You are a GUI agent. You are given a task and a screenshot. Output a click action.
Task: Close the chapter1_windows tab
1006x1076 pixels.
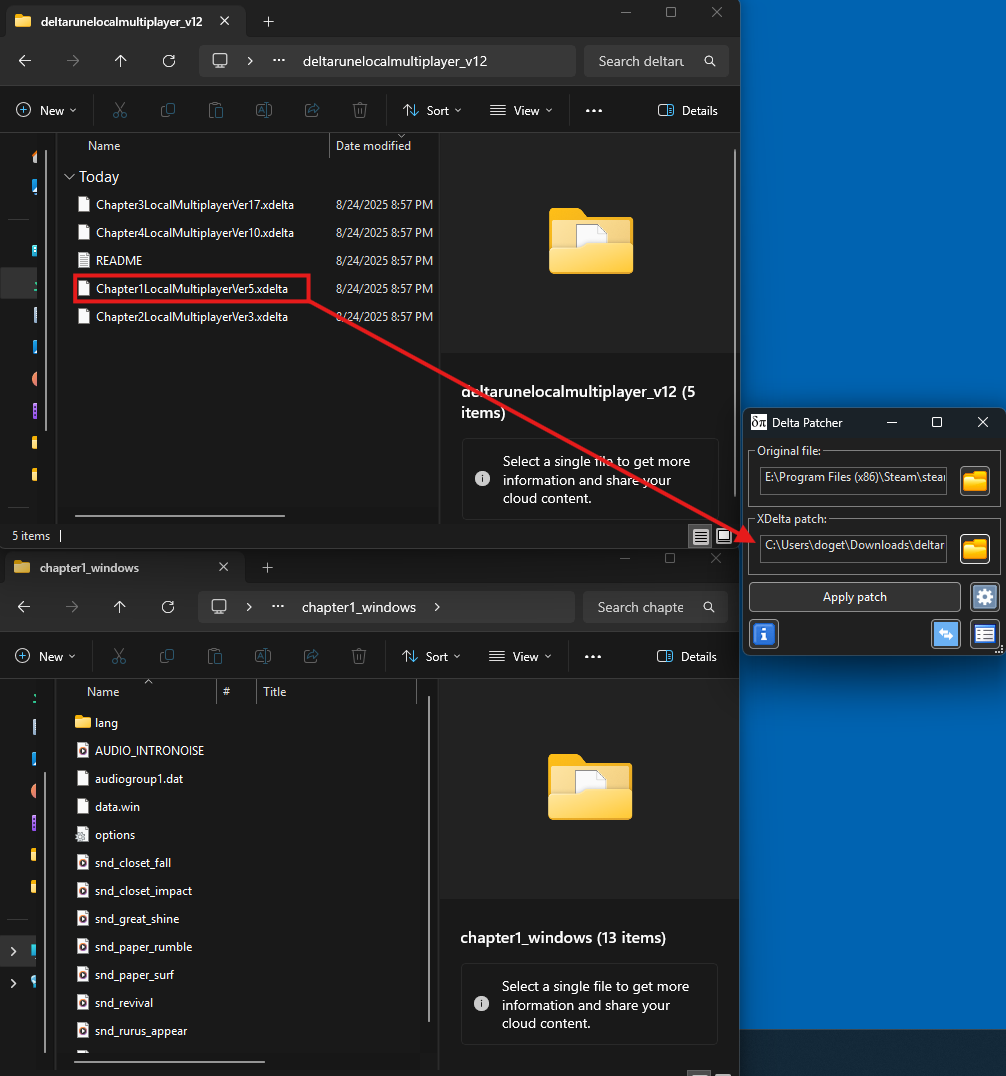[223, 567]
